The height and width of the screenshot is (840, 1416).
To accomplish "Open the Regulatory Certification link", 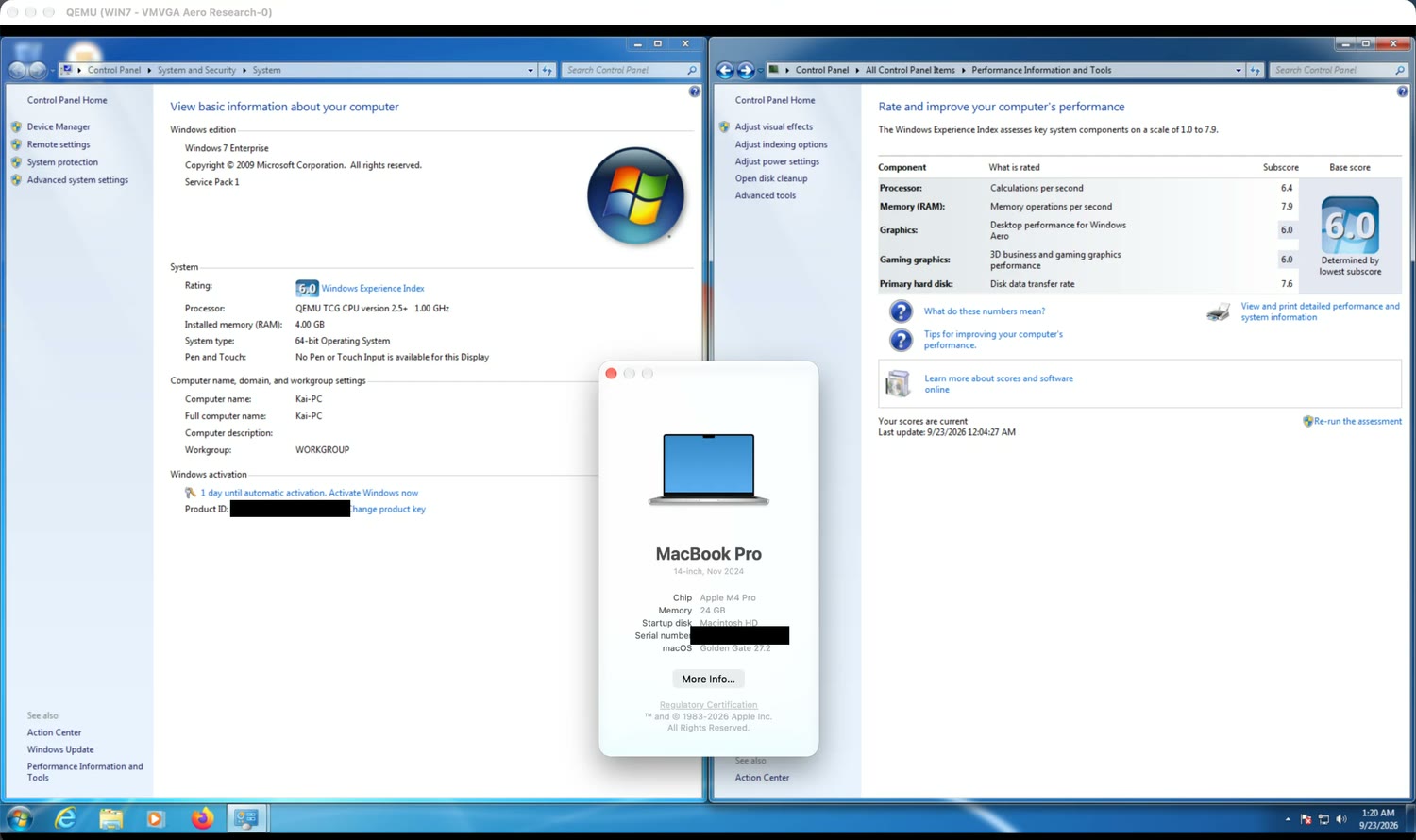I will [x=708, y=705].
